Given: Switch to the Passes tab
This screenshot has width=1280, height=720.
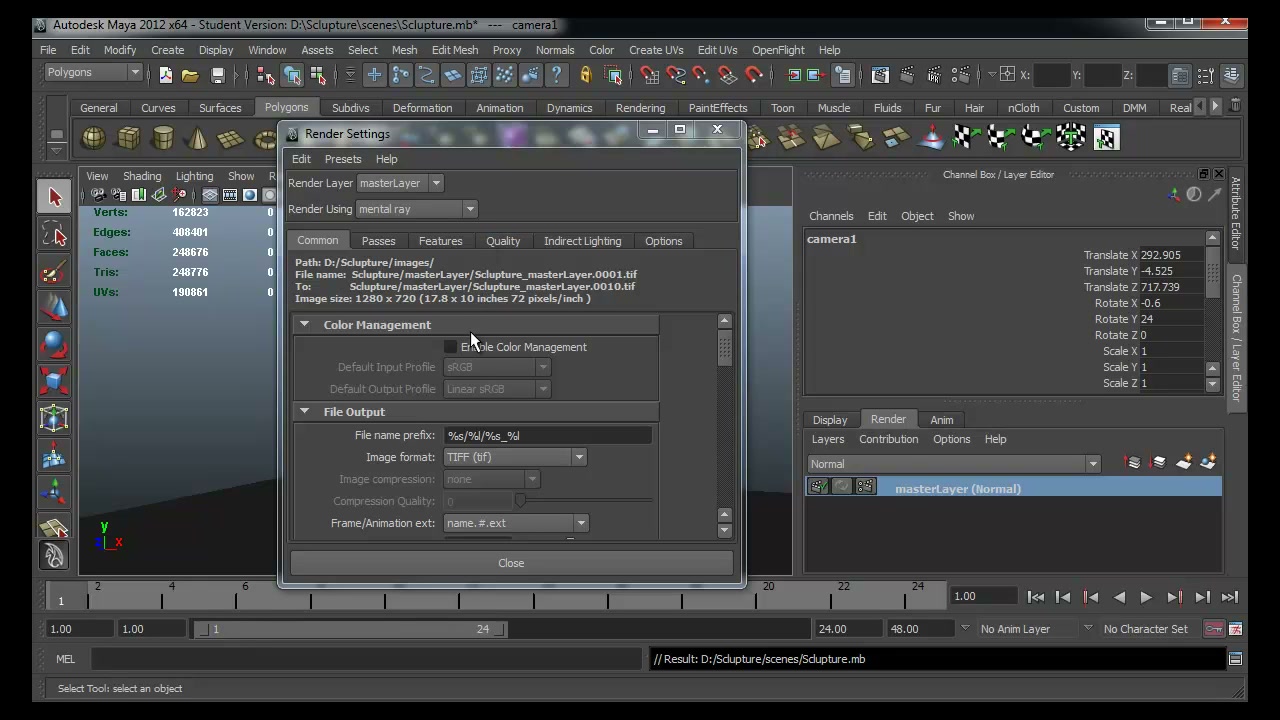Looking at the screenshot, I should pyautogui.click(x=378, y=241).
